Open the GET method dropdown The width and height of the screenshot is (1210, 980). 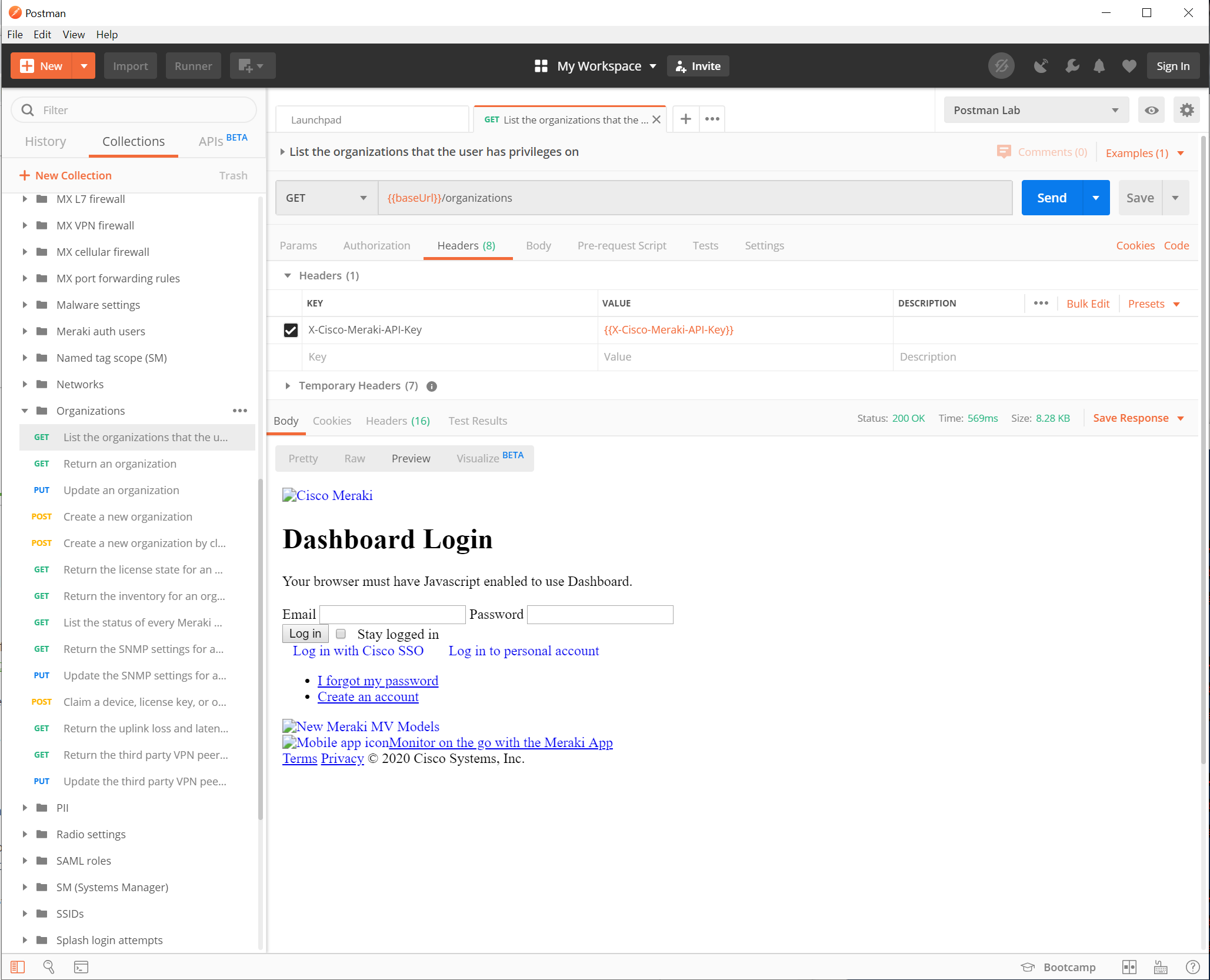click(326, 198)
